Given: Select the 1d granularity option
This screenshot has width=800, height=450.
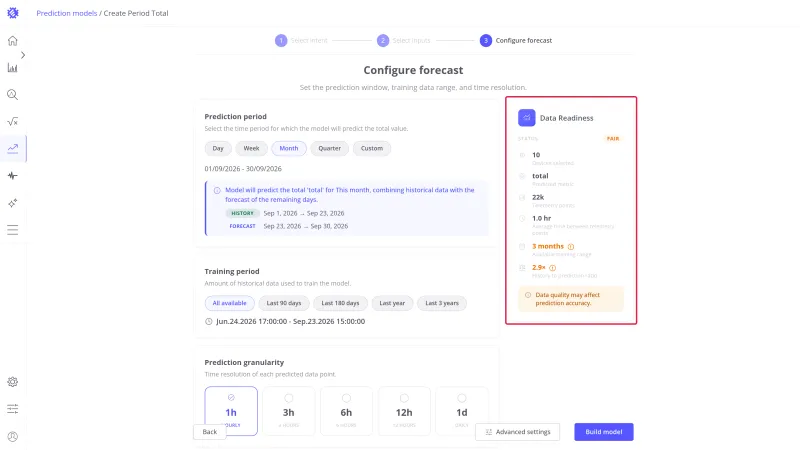Looking at the screenshot, I should (x=462, y=411).
